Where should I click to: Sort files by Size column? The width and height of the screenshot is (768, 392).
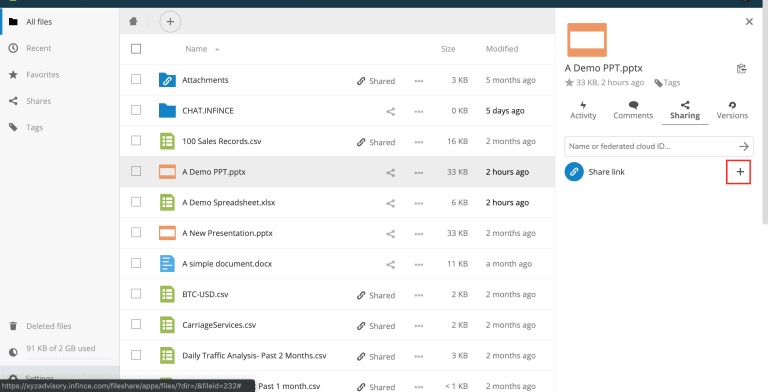[x=448, y=49]
